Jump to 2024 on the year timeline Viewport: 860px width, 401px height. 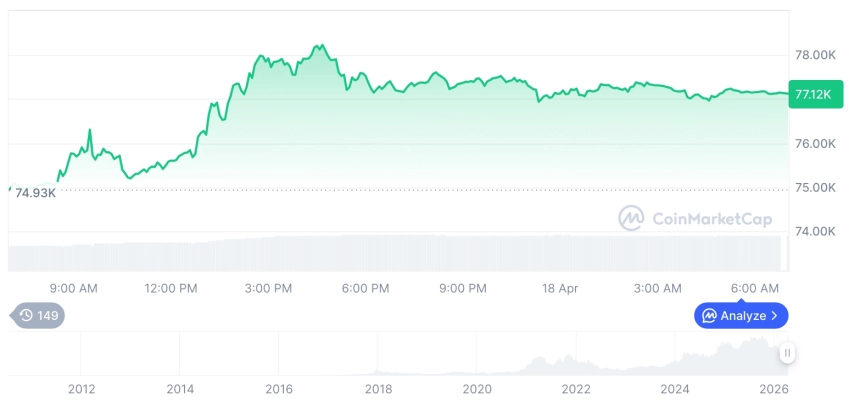[x=675, y=389]
